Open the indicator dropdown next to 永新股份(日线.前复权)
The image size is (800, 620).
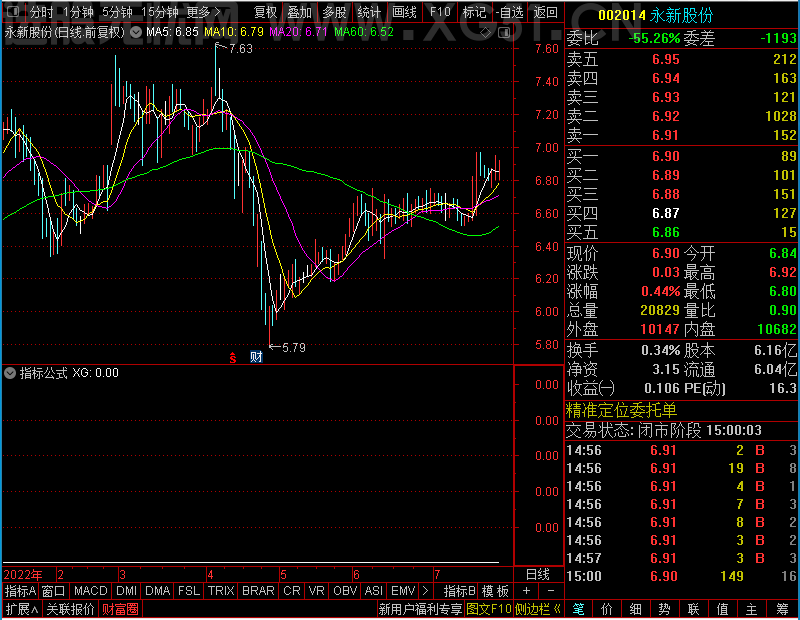136,32
